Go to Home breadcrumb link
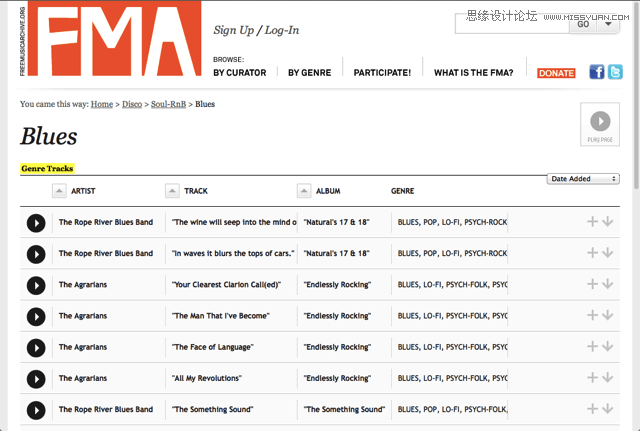The width and height of the screenshot is (640, 431). point(102,104)
